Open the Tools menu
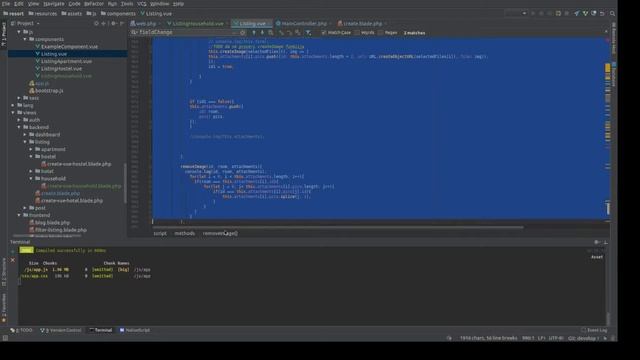Screen dimensions: 640x360 (127, 4)
